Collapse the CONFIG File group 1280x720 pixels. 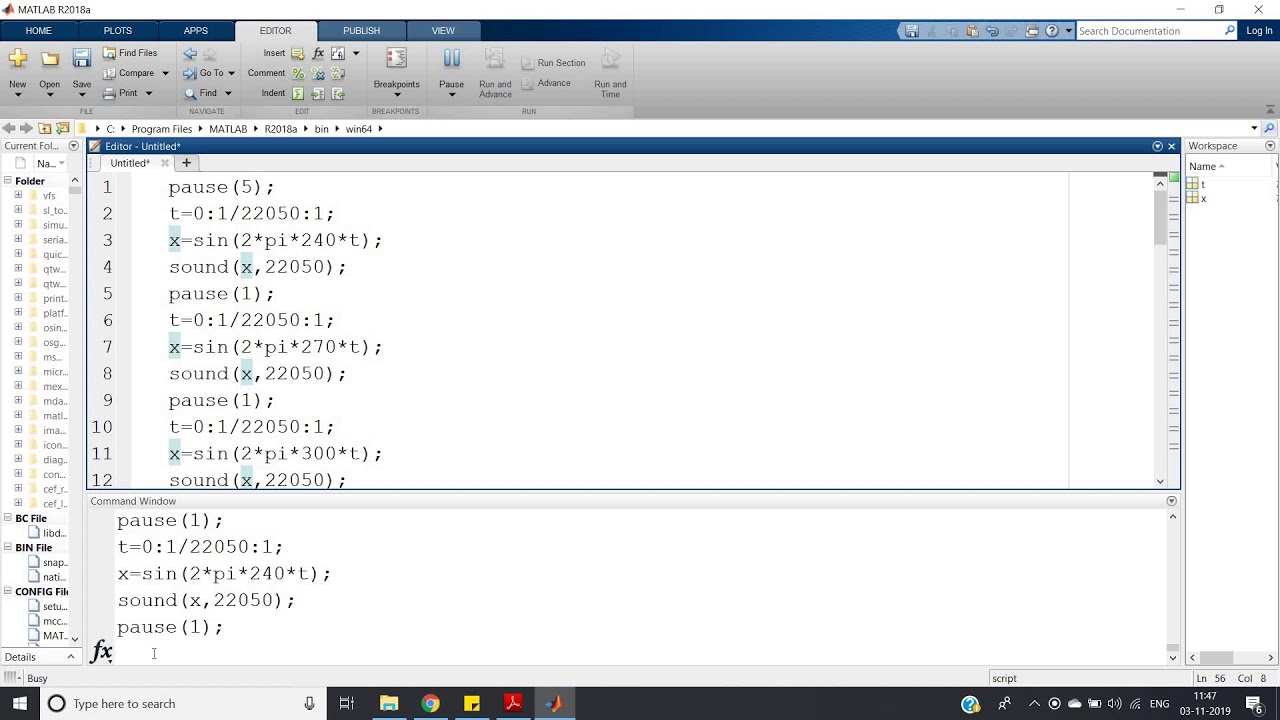click(x=7, y=591)
